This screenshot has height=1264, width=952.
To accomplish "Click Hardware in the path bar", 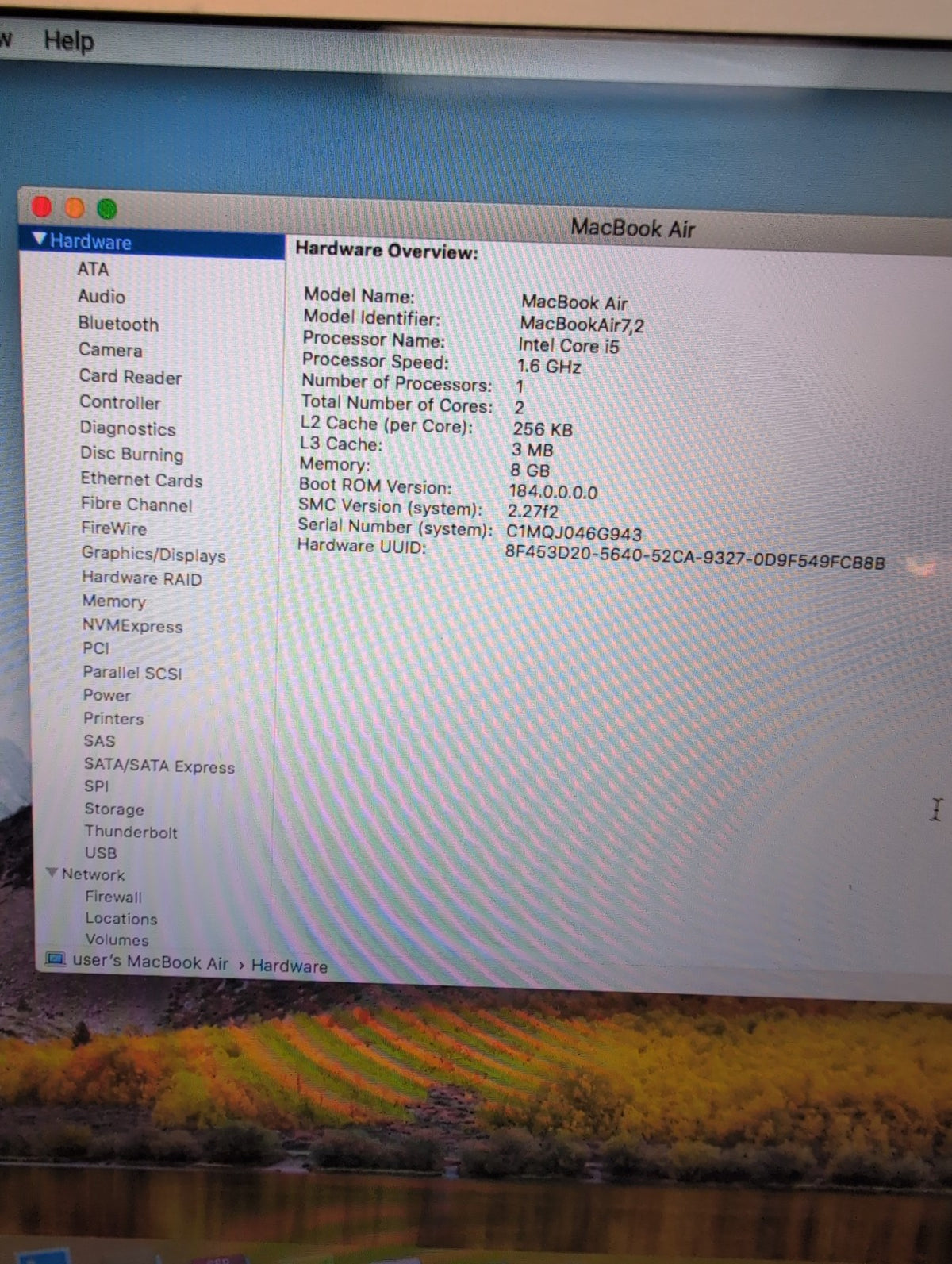I will (290, 966).
